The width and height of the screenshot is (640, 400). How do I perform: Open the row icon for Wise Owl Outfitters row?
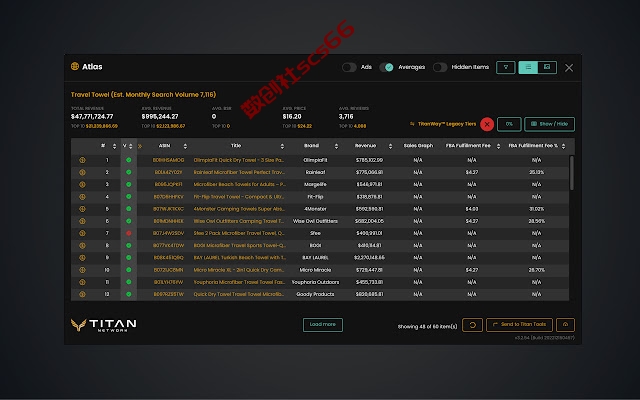tap(82, 221)
